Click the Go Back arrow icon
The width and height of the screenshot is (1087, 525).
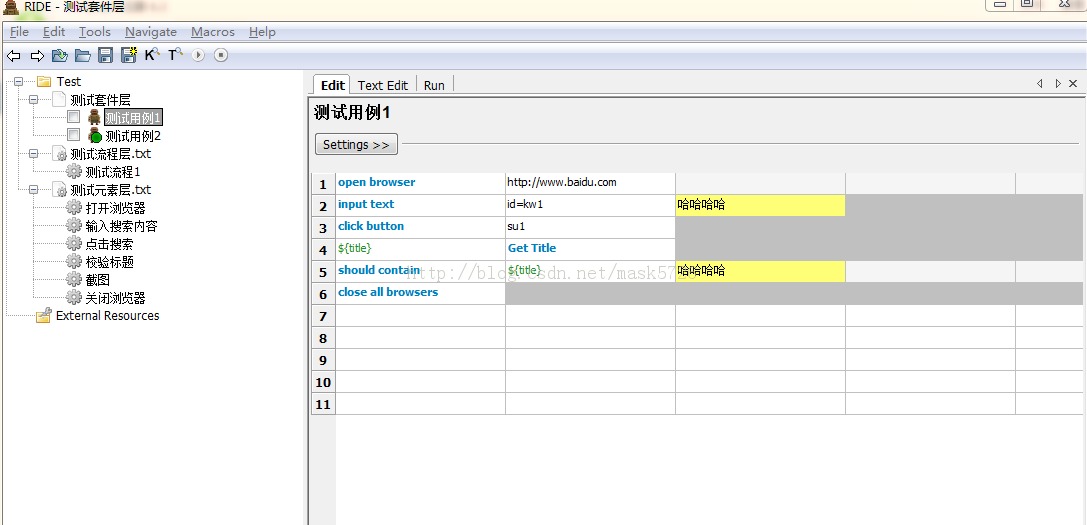[13, 55]
